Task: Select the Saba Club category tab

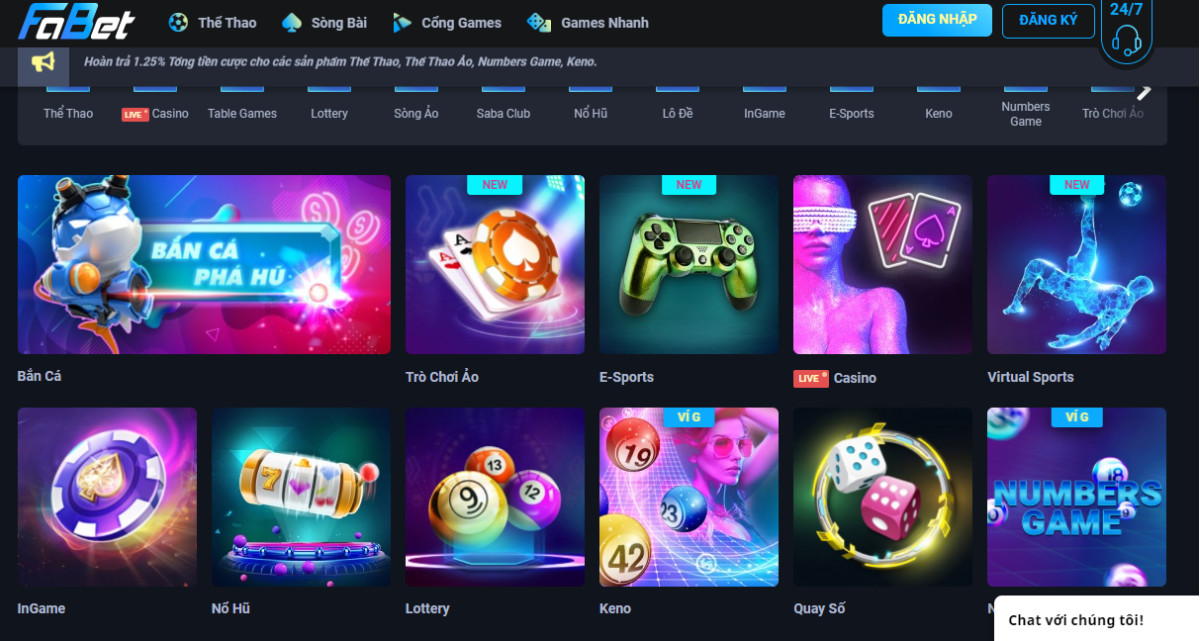Action: click(x=503, y=113)
